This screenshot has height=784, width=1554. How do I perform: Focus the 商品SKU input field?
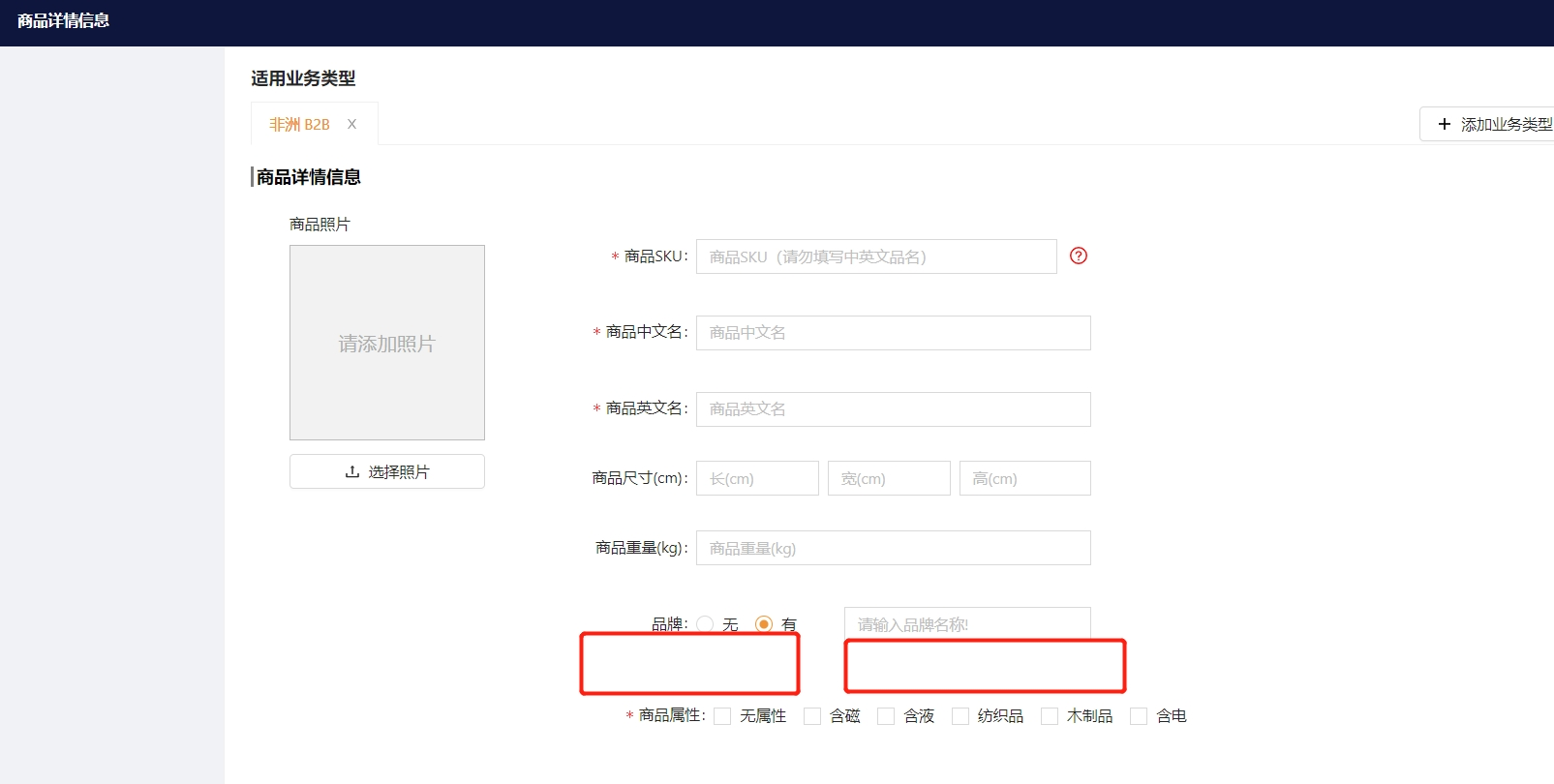click(x=875, y=256)
